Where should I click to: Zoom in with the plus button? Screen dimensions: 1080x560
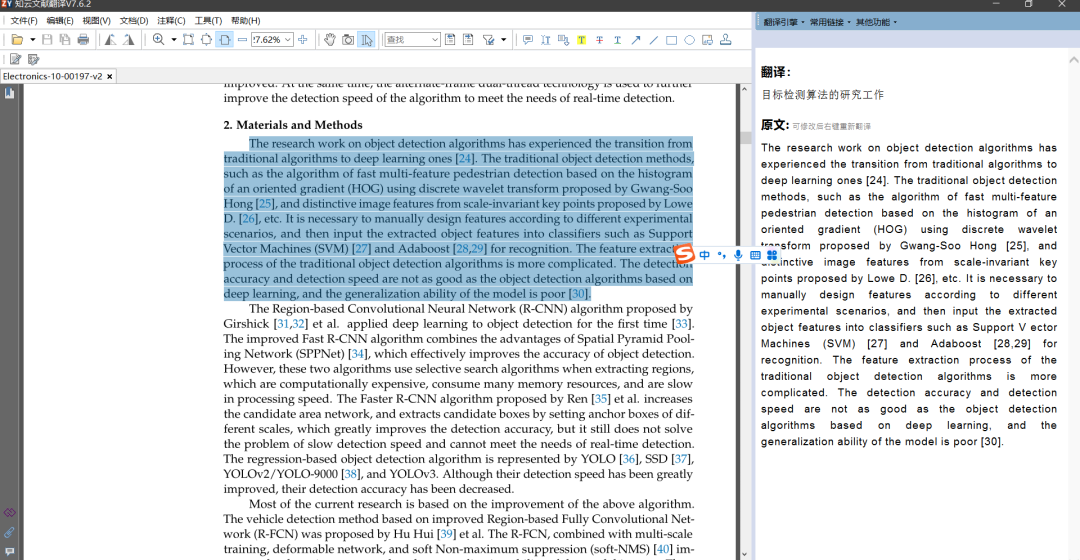click(x=302, y=40)
